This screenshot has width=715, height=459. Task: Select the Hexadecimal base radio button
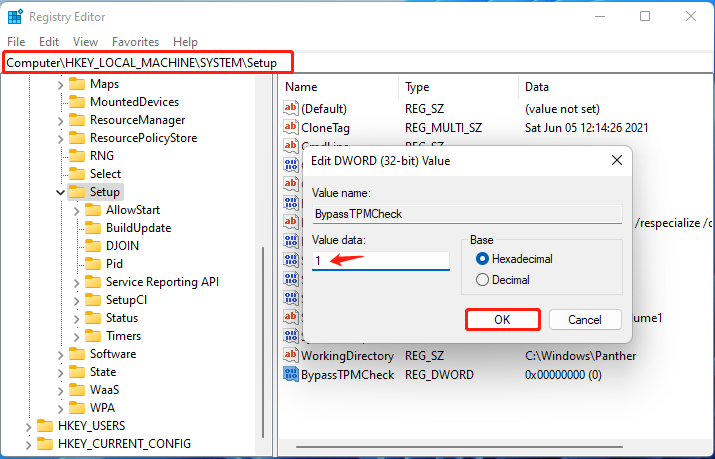[x=482, y=260]
